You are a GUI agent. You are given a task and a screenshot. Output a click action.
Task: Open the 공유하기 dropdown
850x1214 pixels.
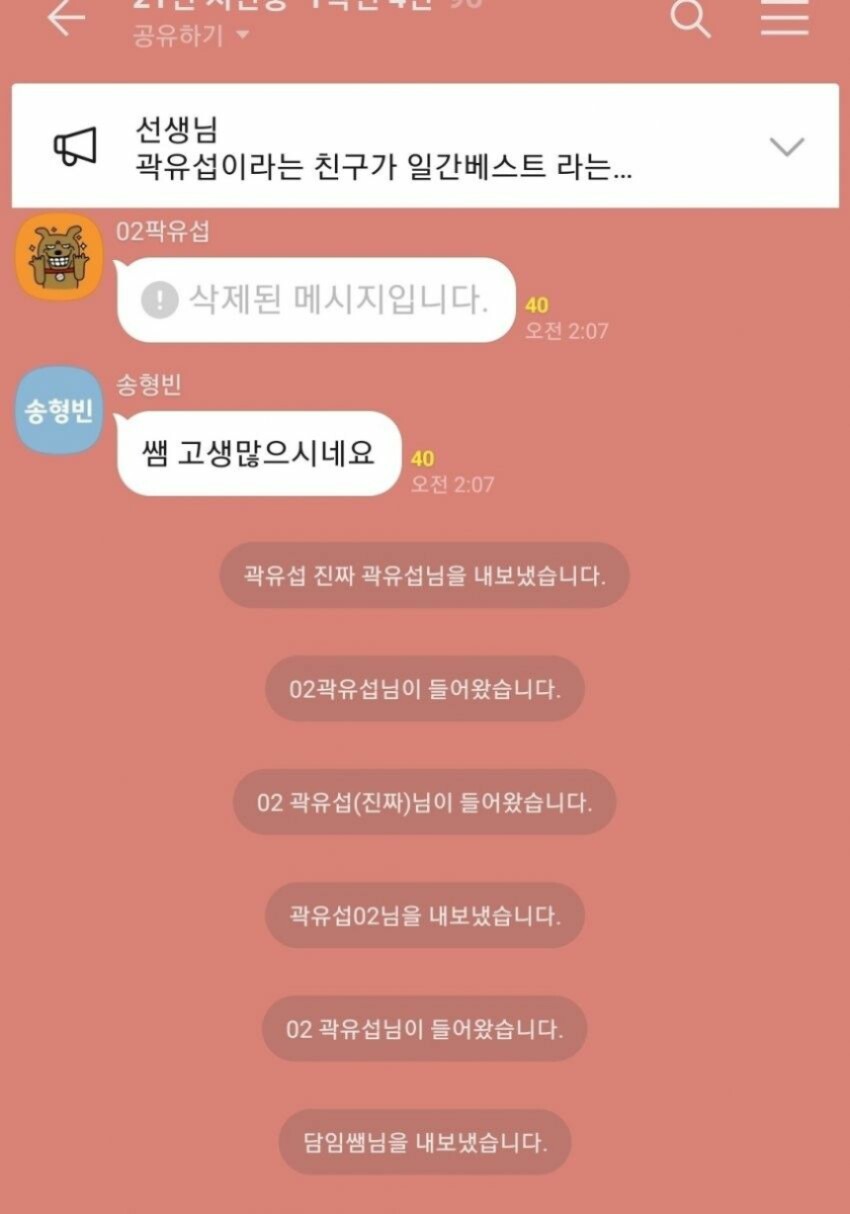pyautogui.click(x=190, y=36)
